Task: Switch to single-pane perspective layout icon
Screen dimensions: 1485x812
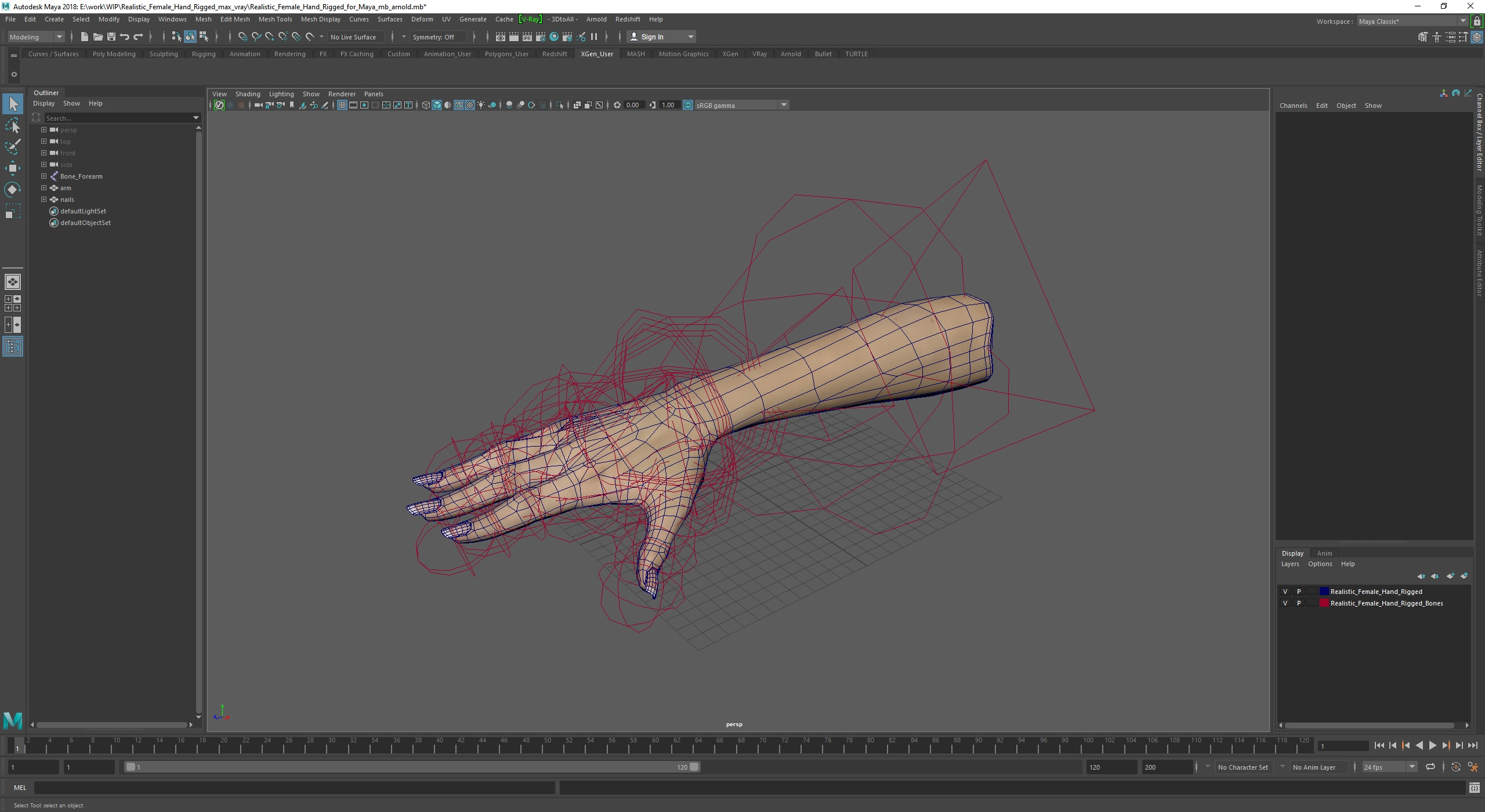Action: 13,282
